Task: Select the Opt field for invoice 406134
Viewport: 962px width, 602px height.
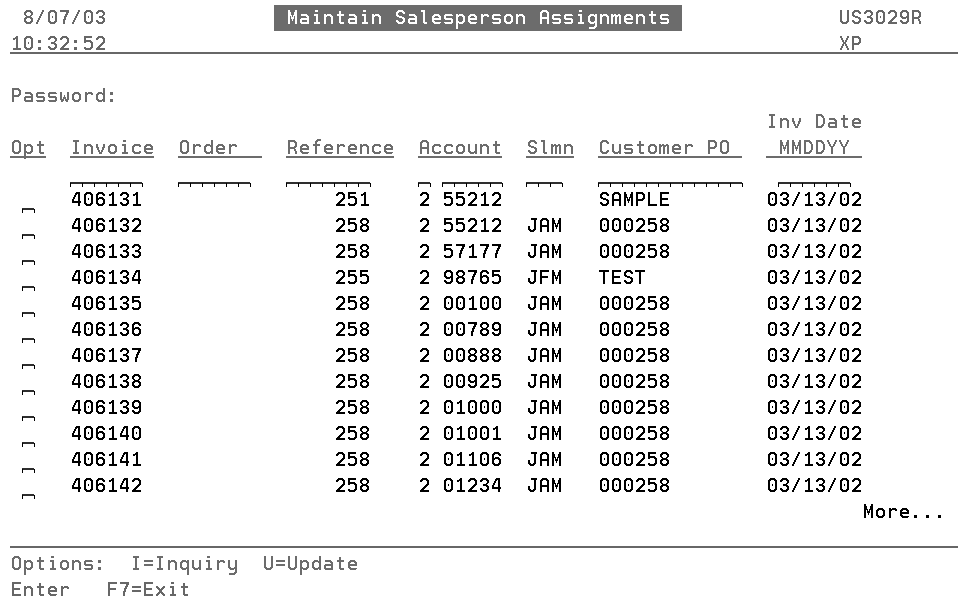Action: pos(28,284)
